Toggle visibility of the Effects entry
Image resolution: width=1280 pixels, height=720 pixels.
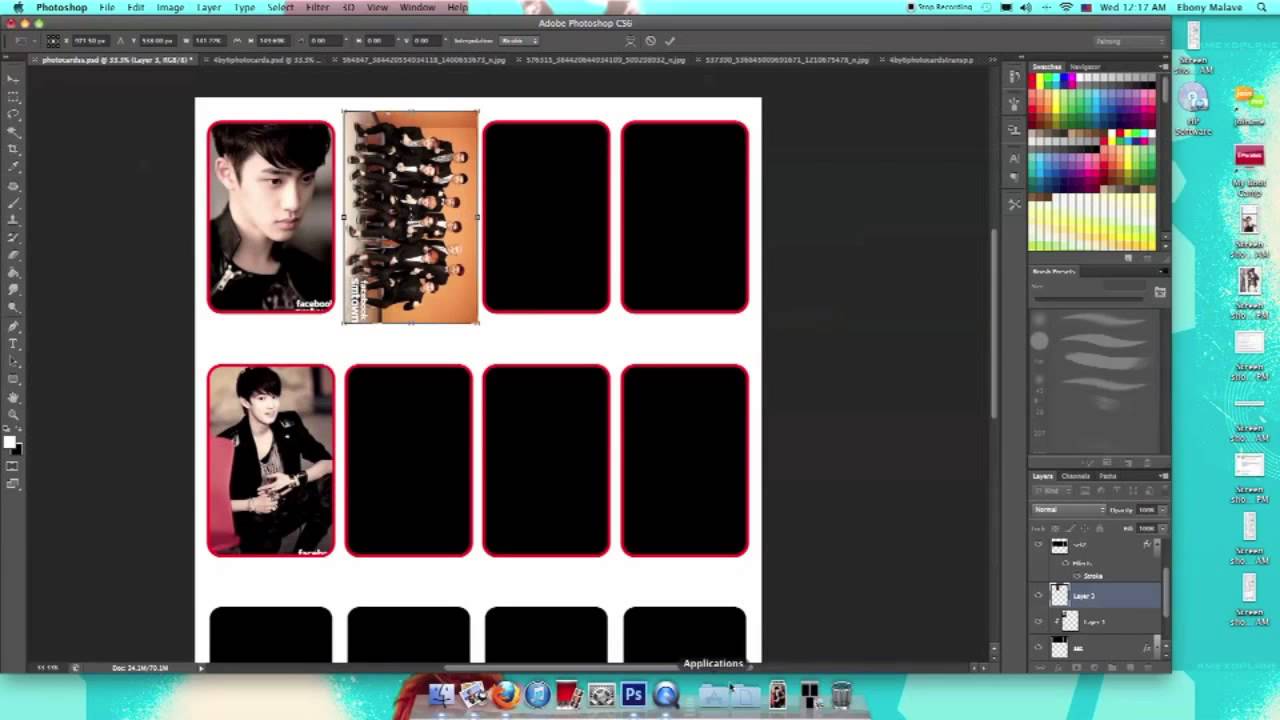coord(1065,563)
